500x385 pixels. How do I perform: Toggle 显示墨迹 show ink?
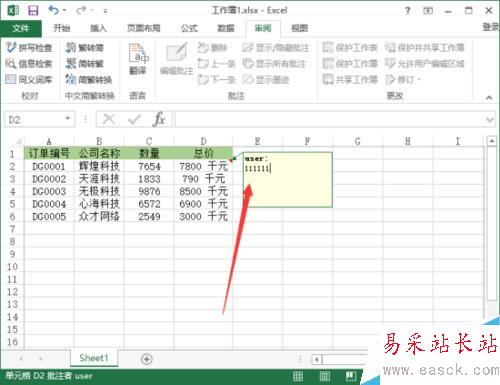point(266,79)
